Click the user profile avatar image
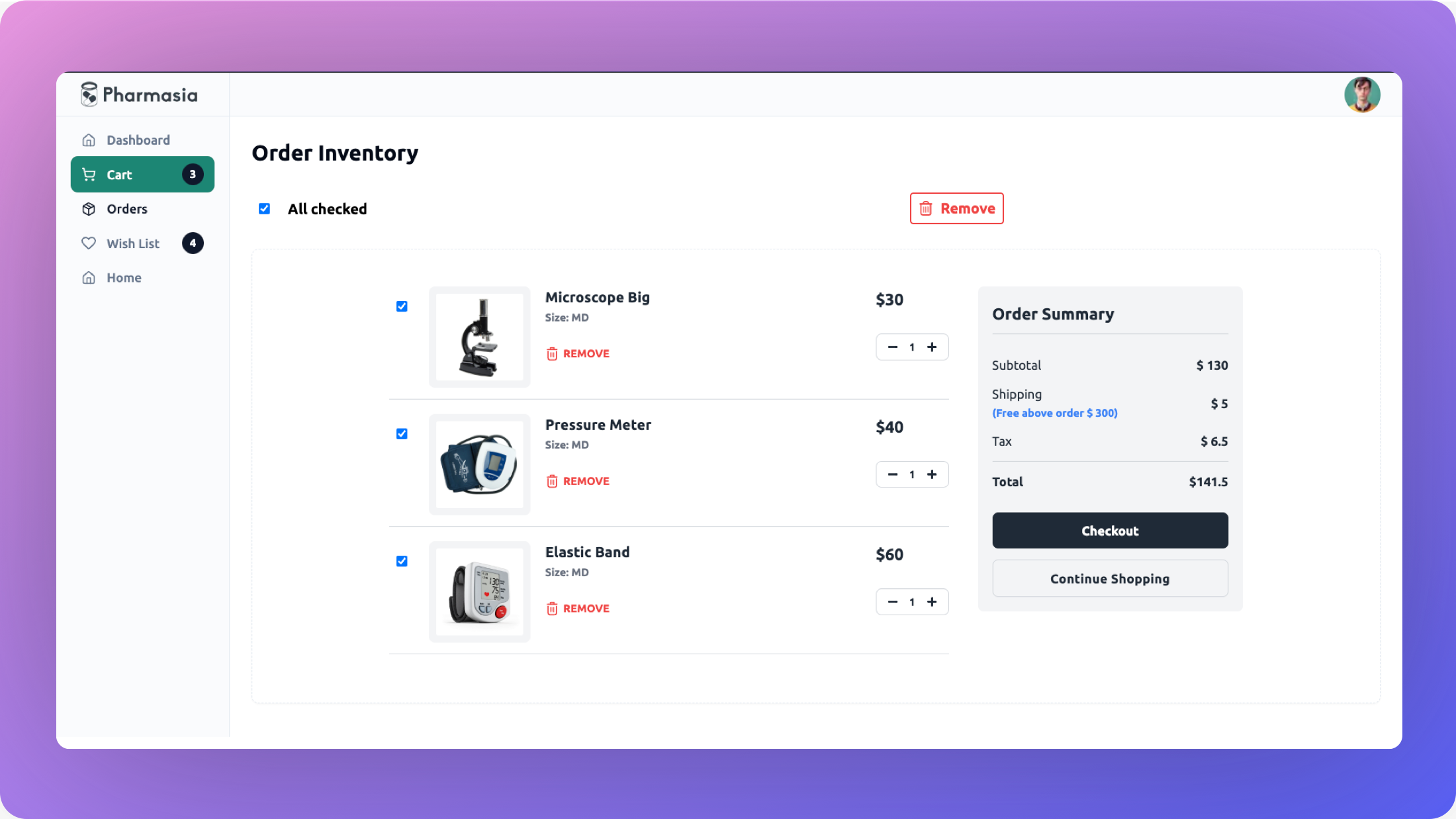1456x819 pixels. pyautogui.click(x=1362, y=94)
